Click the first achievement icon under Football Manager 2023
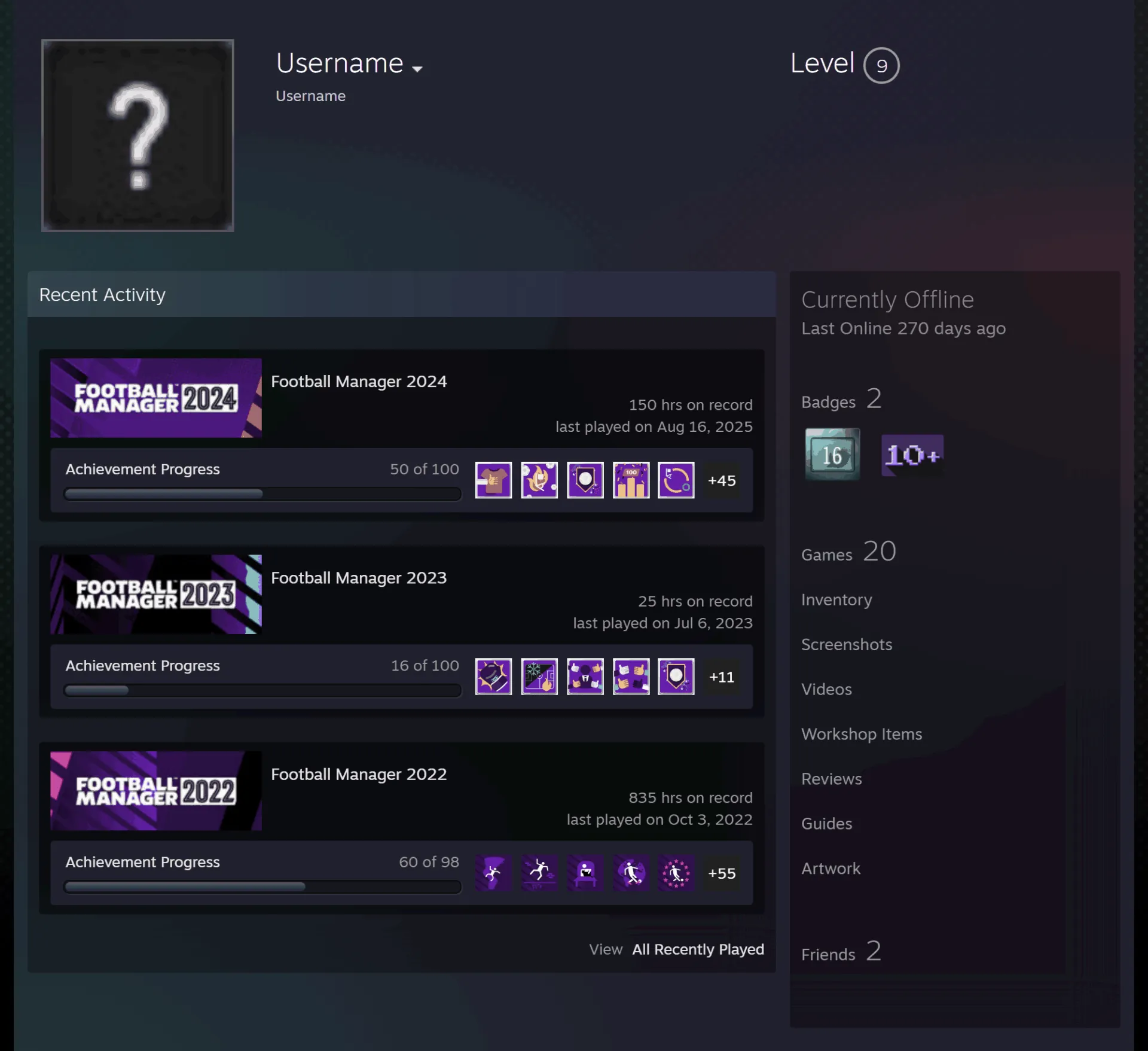The width and height of the screenshot is (1148, 1051). tap(493, 677)
